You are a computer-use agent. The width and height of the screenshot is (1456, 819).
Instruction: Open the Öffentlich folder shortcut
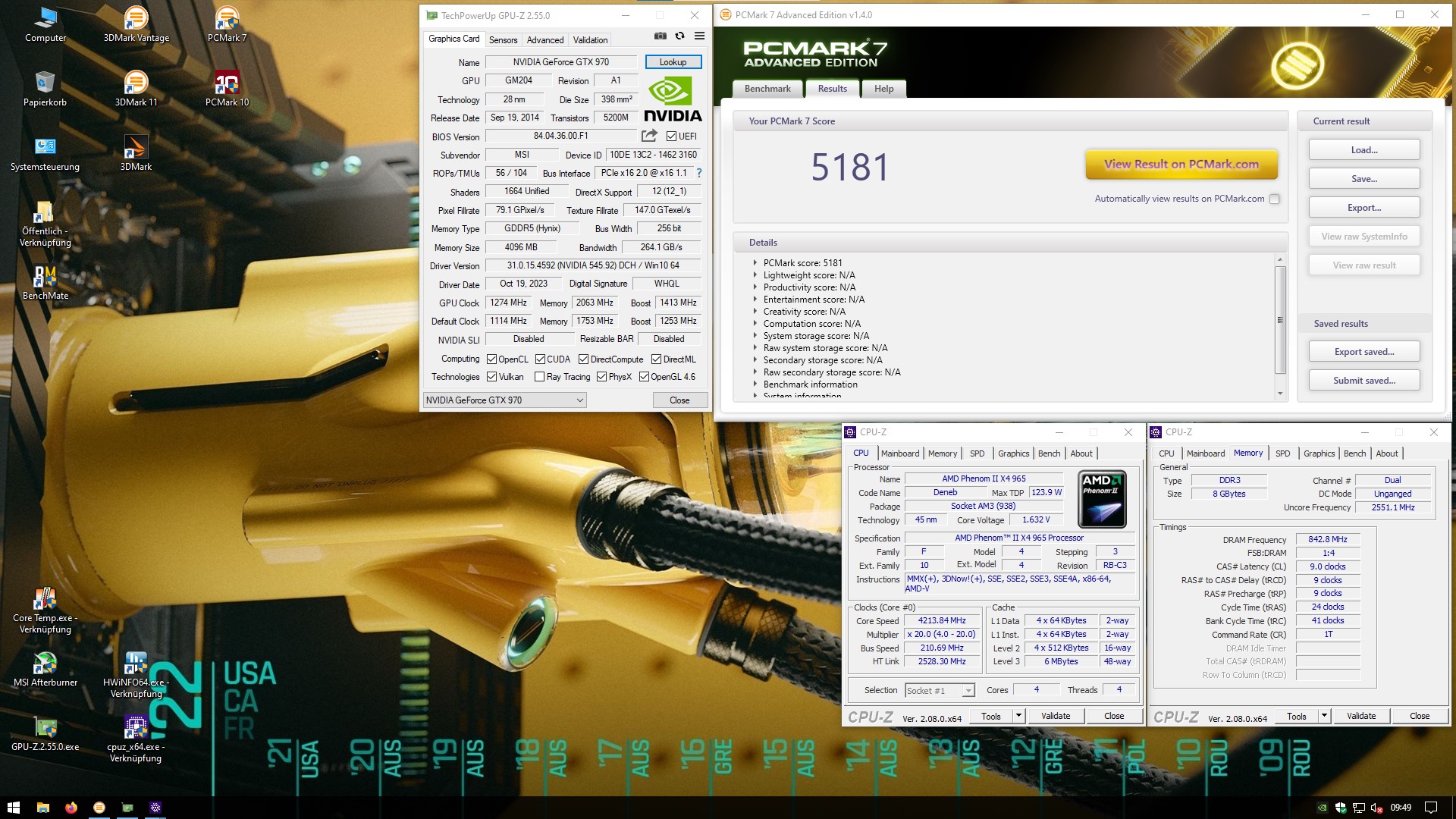tap(45, 224)
